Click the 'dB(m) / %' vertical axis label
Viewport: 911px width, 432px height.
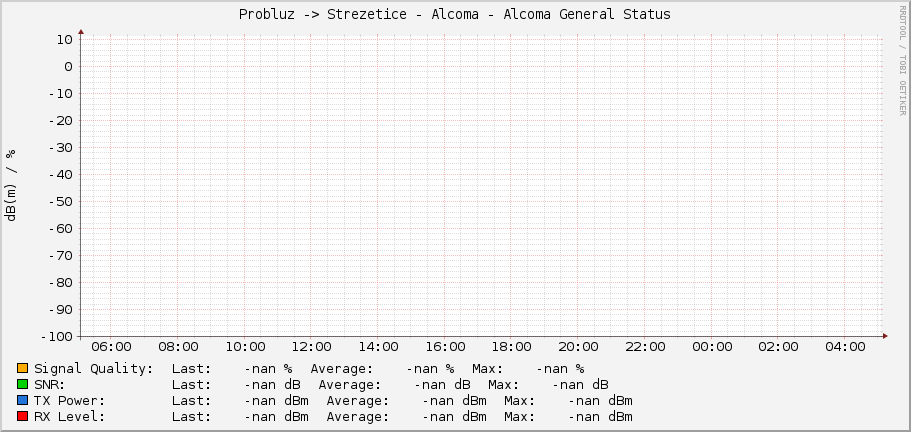tap(11, 185)
